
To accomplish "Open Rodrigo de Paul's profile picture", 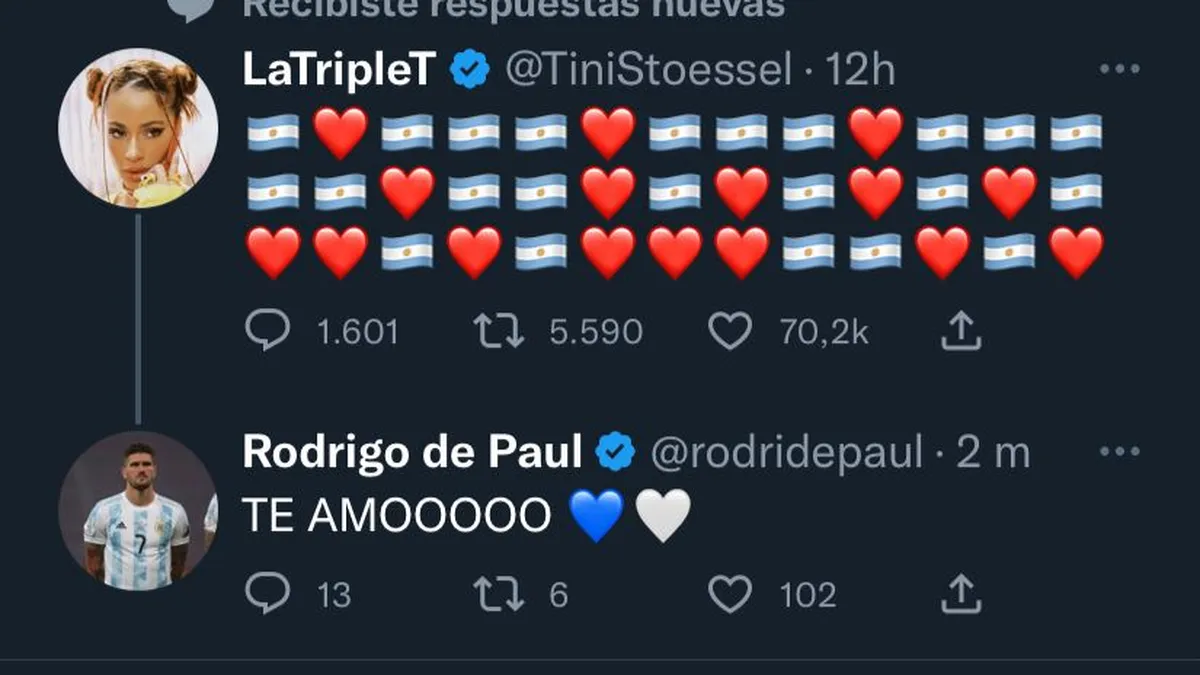I will [x=138, y=510].
